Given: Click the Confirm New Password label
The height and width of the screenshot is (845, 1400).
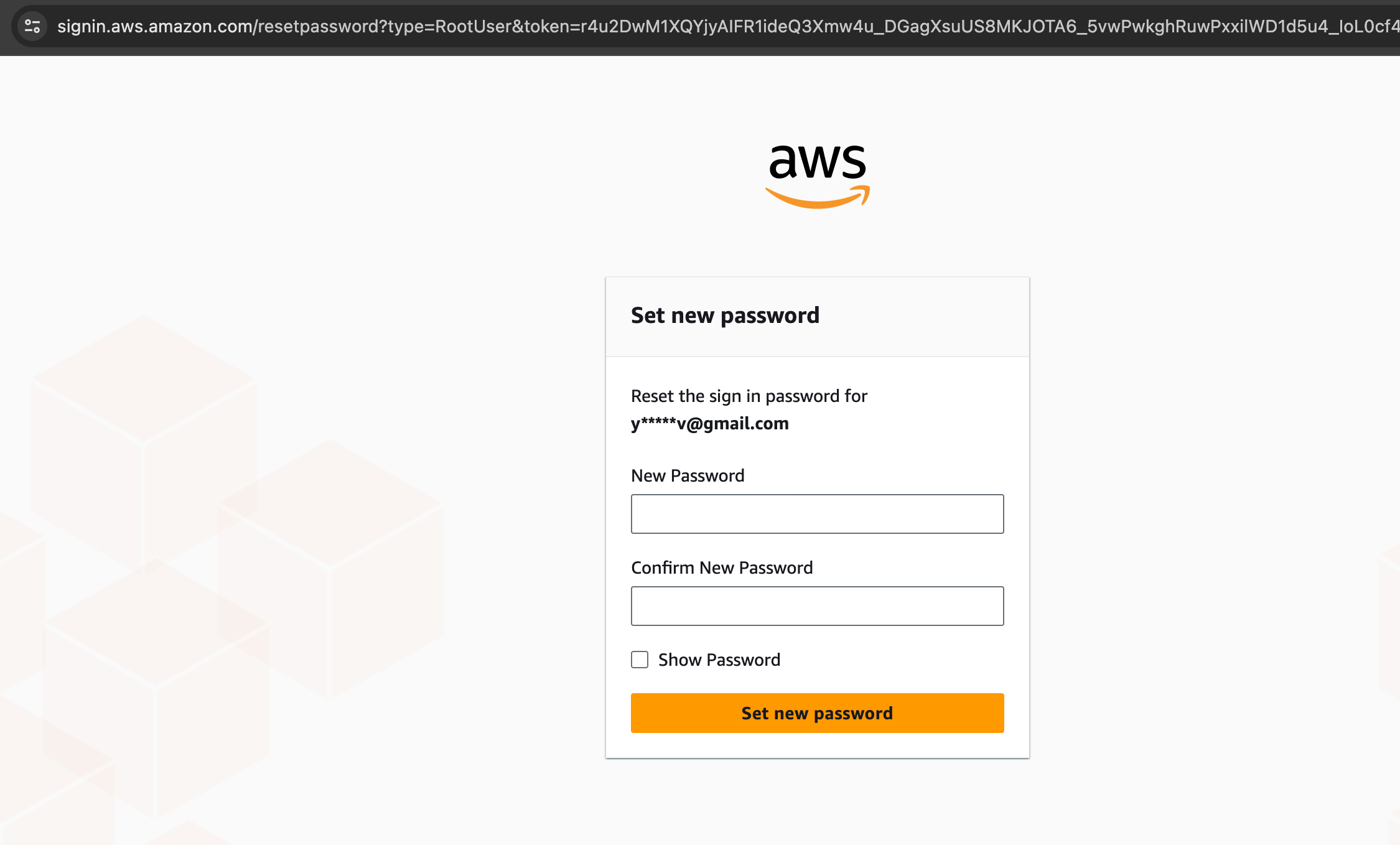Looking at the screenshot, I should (x=722, y=568).
